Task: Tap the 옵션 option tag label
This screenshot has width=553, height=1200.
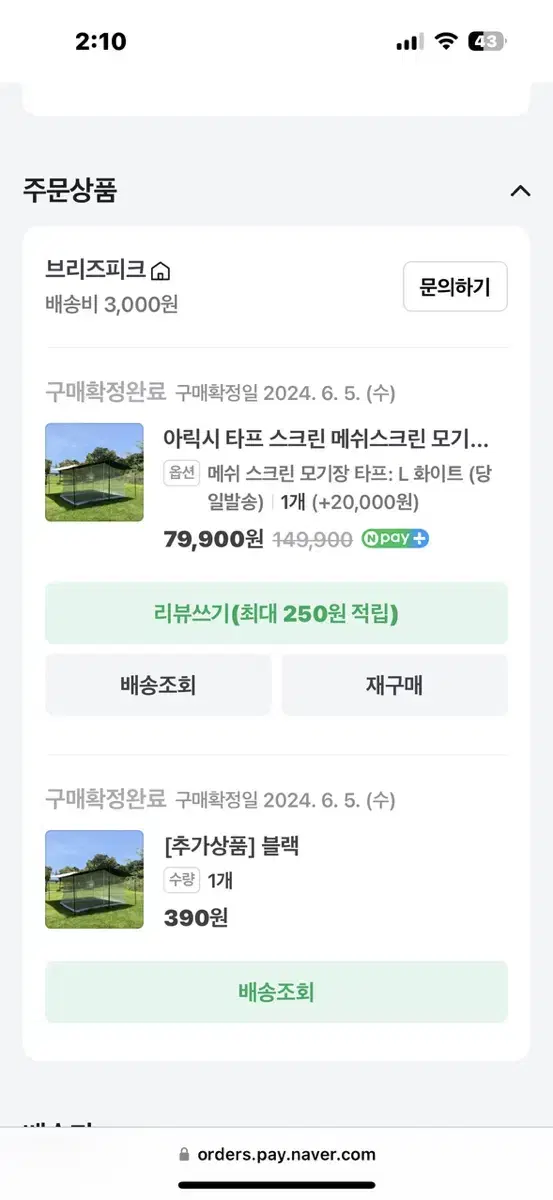Action: click(x=182, y=473)
